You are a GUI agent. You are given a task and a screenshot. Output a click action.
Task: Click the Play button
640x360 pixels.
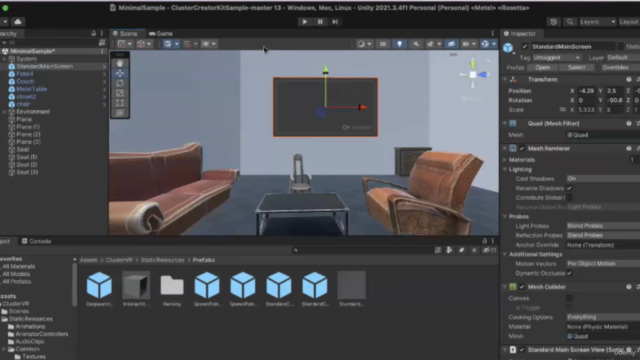[304, 22]
